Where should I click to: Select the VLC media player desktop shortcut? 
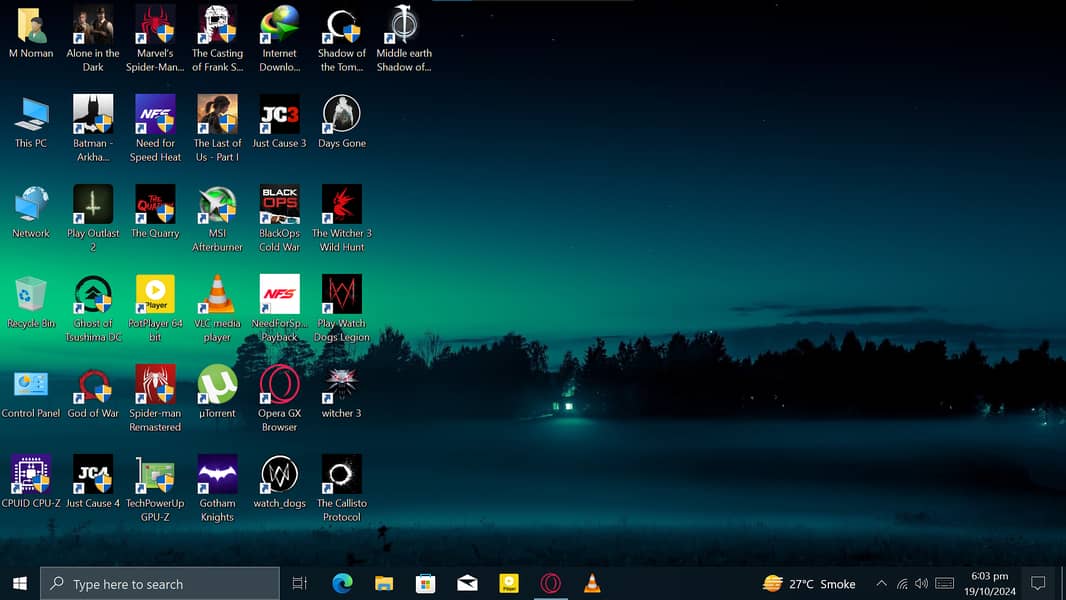(x=217, y=296)
